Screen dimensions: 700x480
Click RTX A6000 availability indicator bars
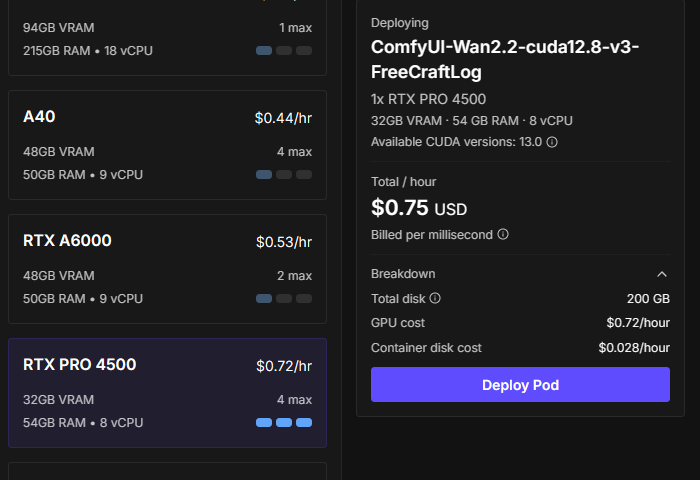(x=284, y=299)
